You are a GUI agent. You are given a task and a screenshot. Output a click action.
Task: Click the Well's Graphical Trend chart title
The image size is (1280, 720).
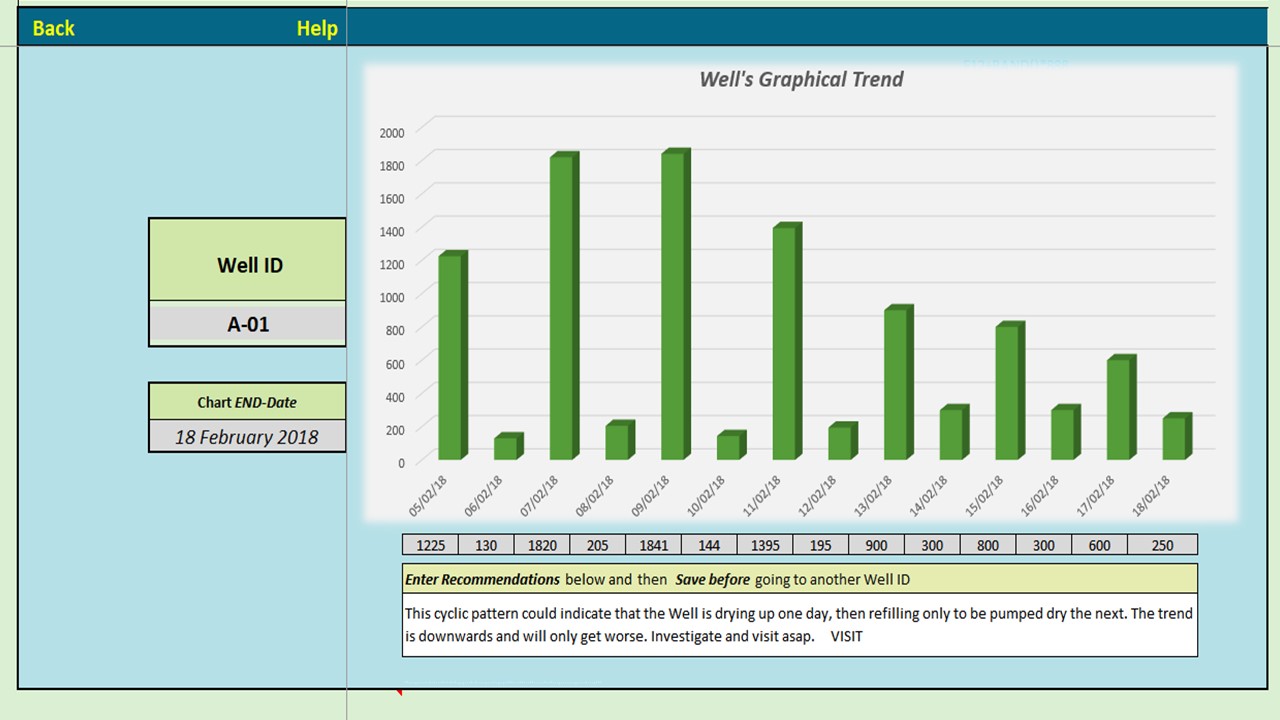coord(801,79)
